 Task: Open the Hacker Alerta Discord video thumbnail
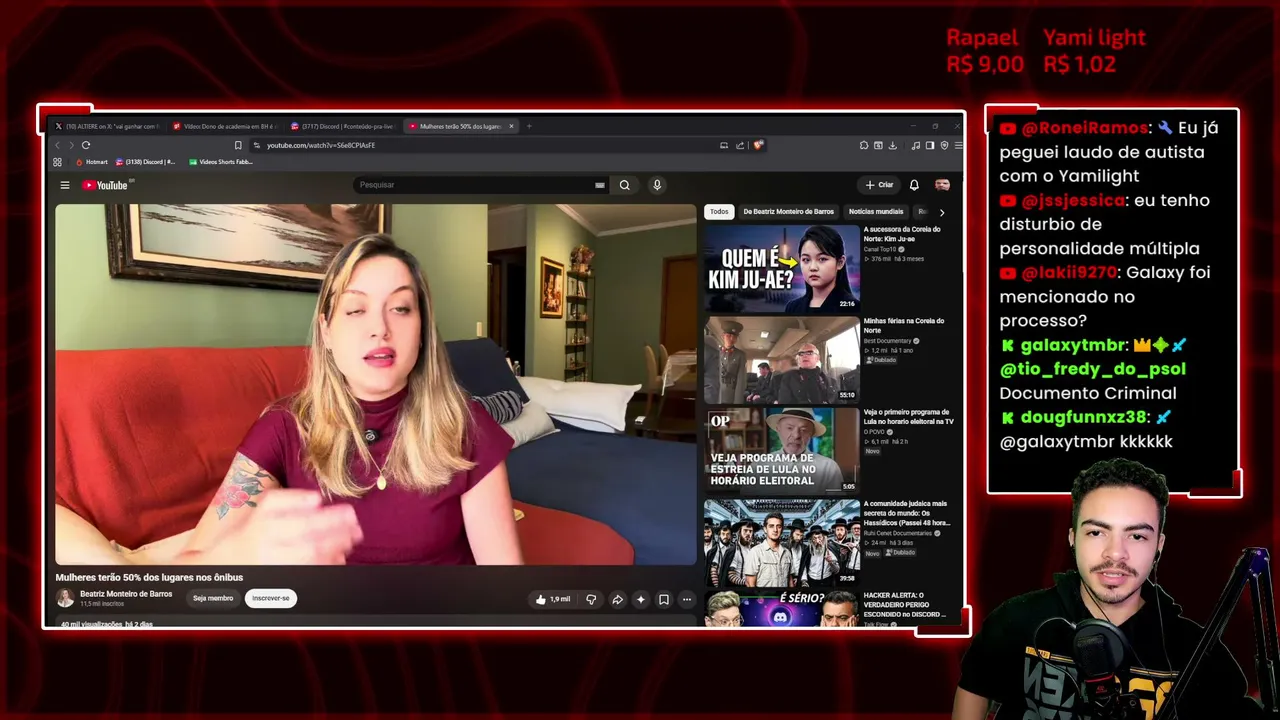[782, 609]
